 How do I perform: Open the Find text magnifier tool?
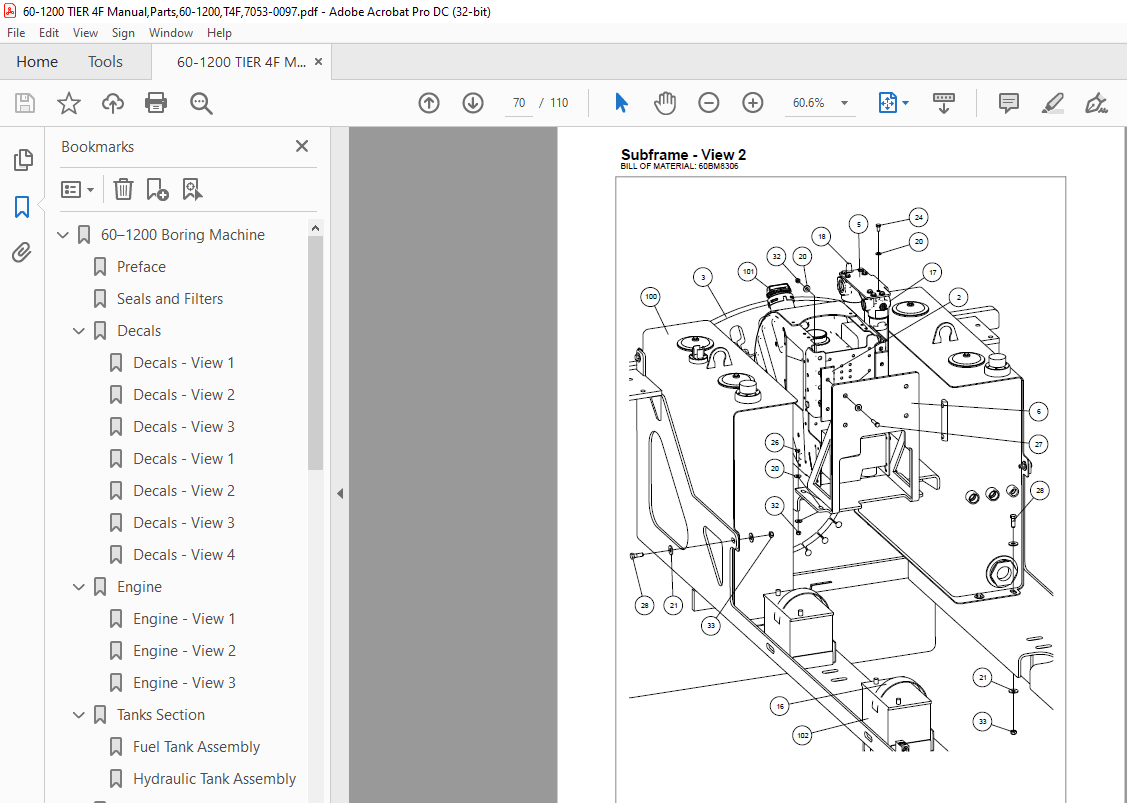pyautogui.click(x=201, y=103)
